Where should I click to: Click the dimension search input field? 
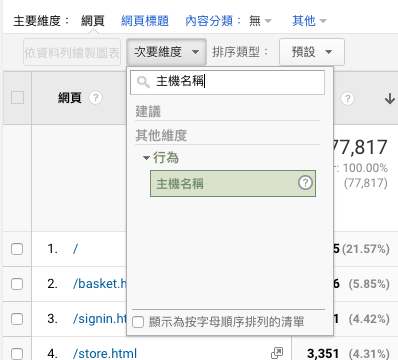tap(227, 82)
